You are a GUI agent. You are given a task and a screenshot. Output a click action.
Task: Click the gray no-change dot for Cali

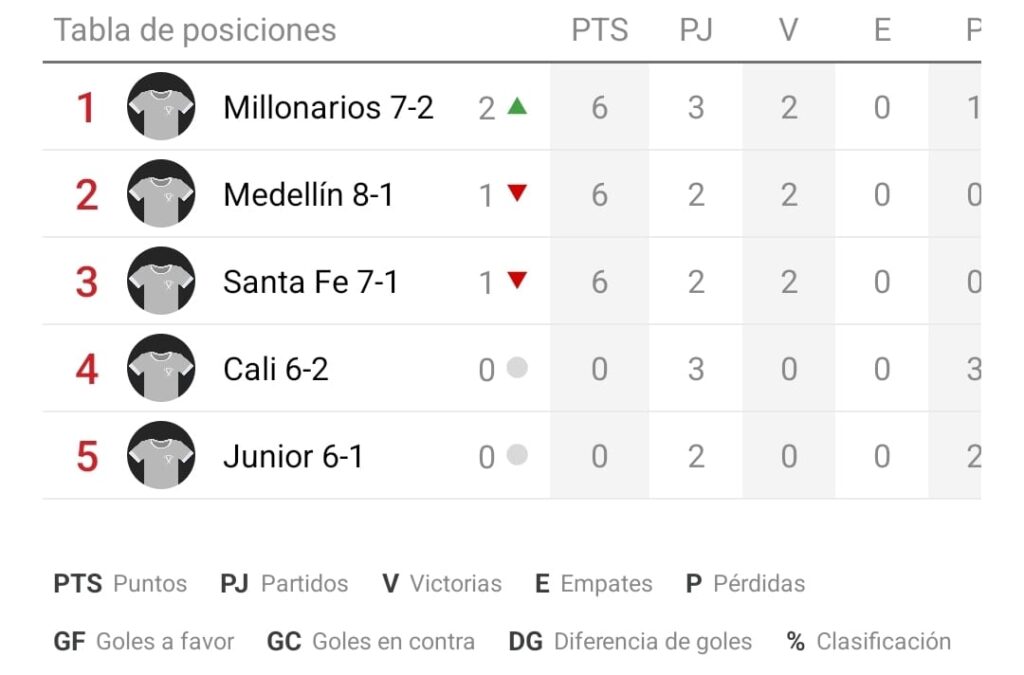pyautogui.click(x=517, y=368)
